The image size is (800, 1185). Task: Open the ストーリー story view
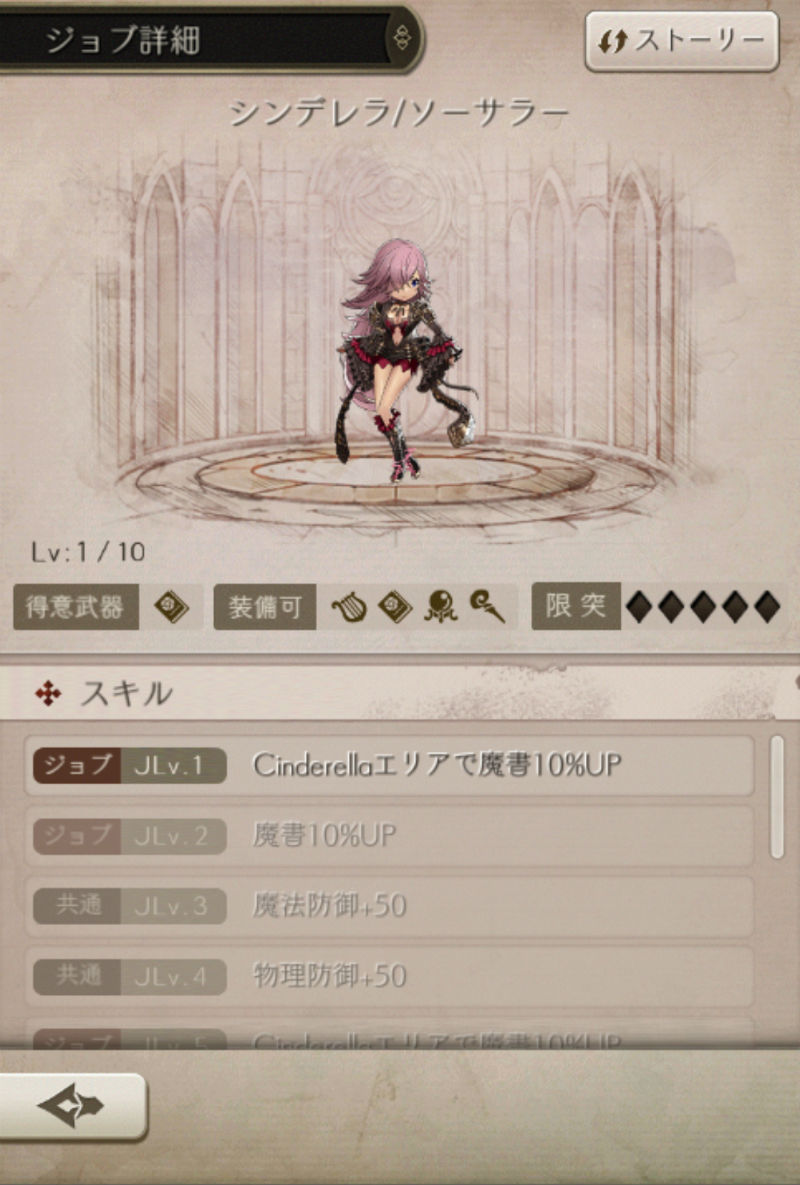[x=681, y=42]
